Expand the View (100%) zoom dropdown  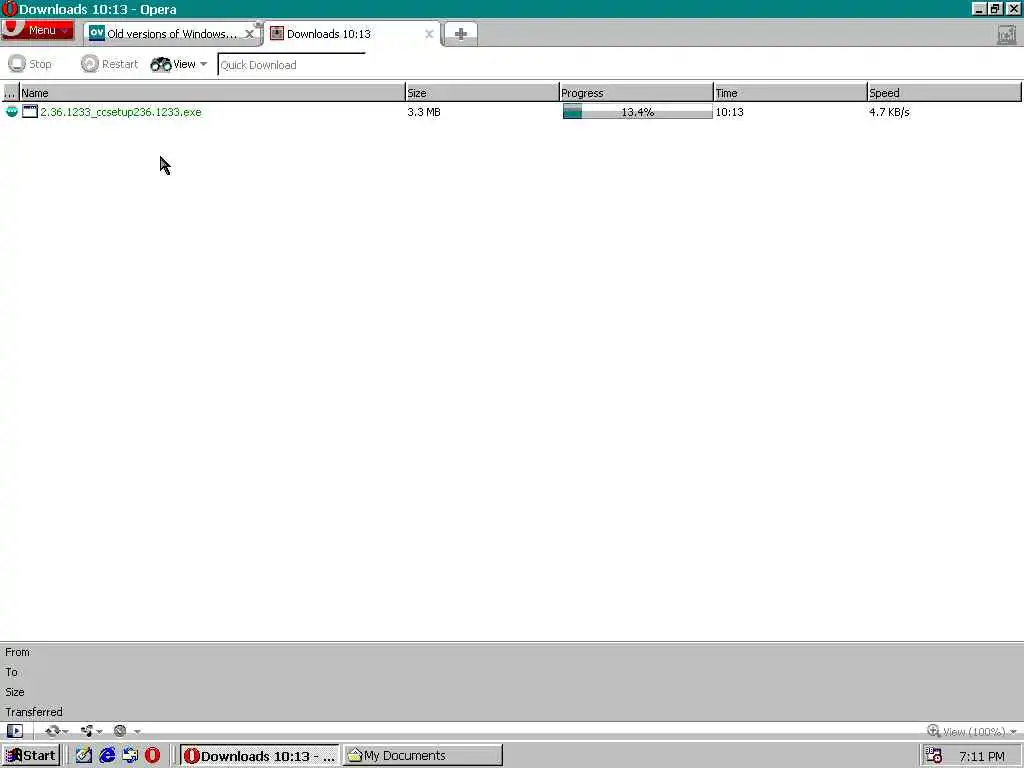pyautogui.click(x=972, y=731)
